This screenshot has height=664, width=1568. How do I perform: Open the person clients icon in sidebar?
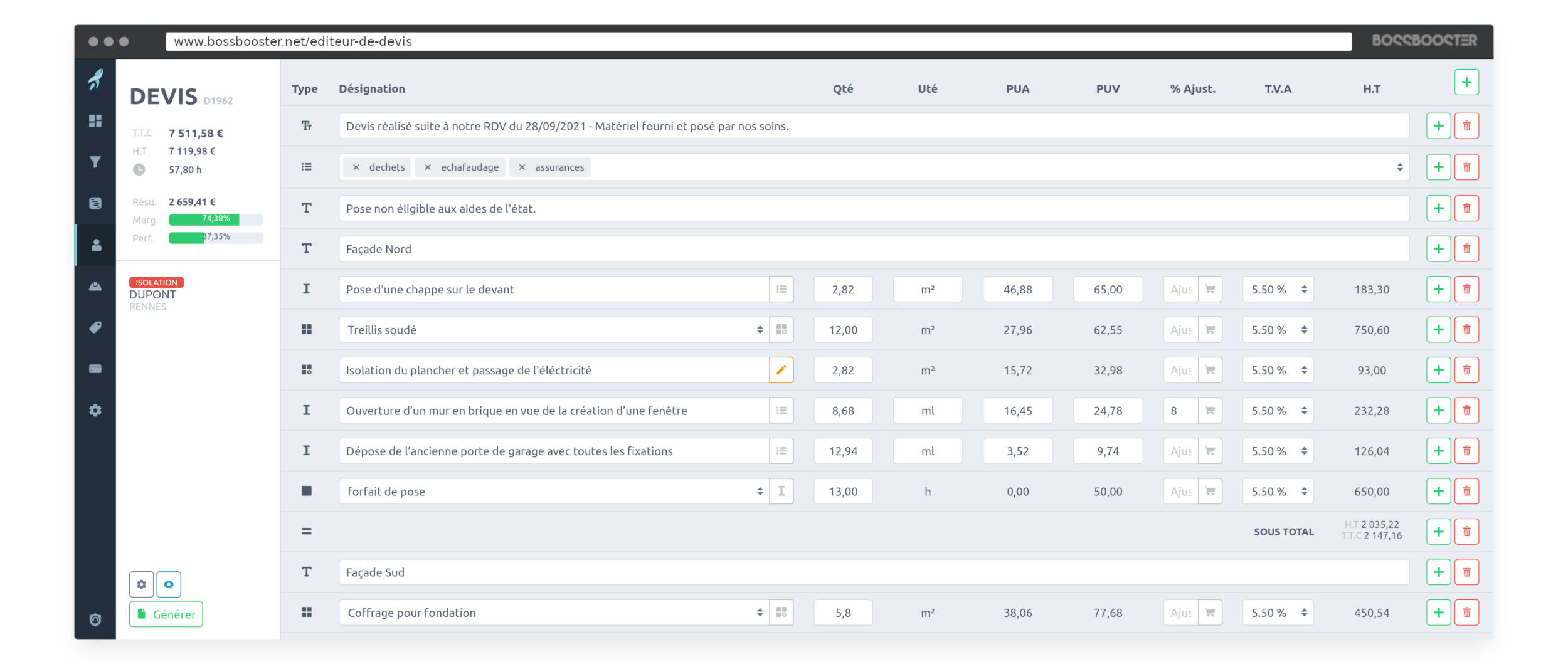(x=96, y=245)
